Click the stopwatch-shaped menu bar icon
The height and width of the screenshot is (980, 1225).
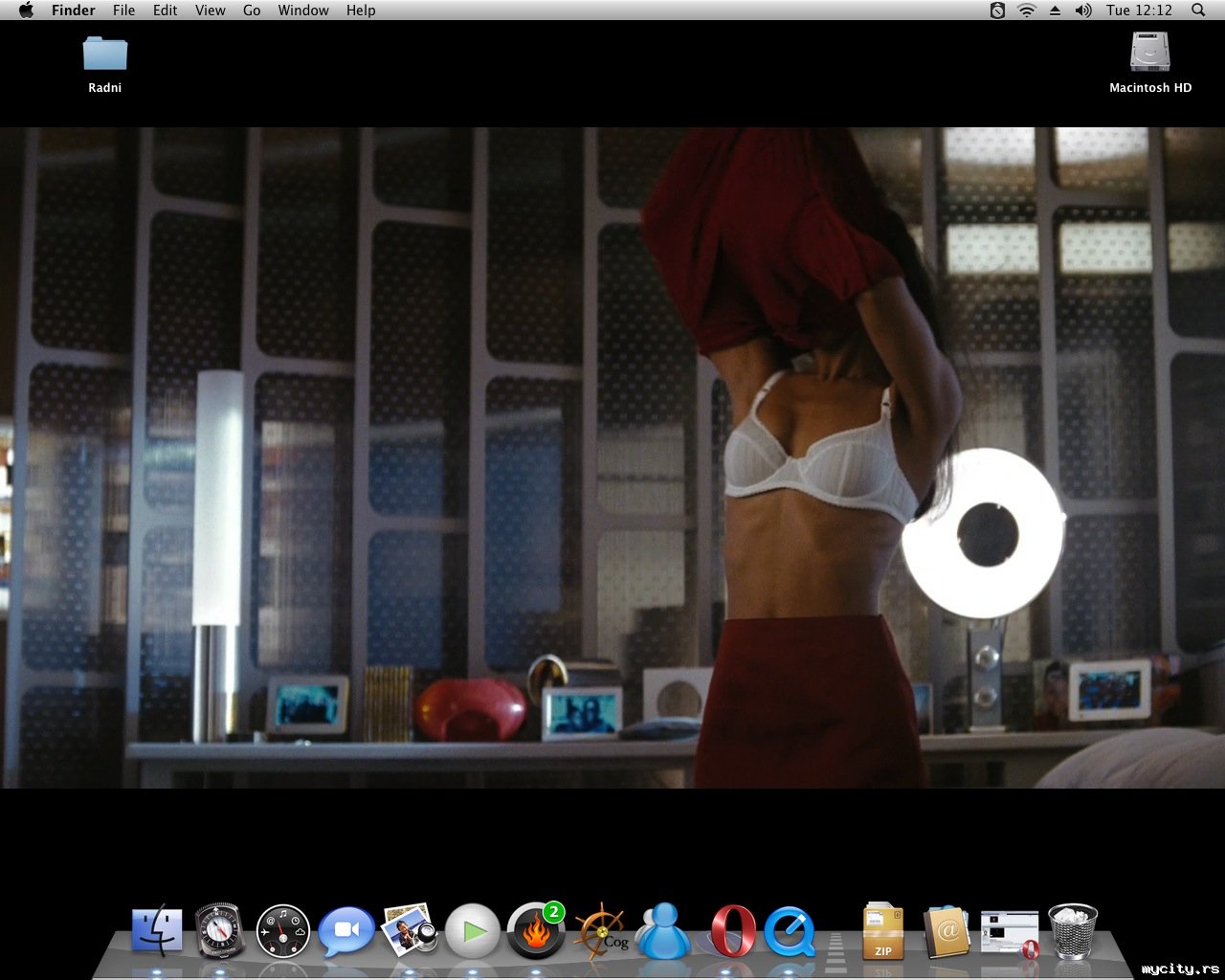[997, 11]
